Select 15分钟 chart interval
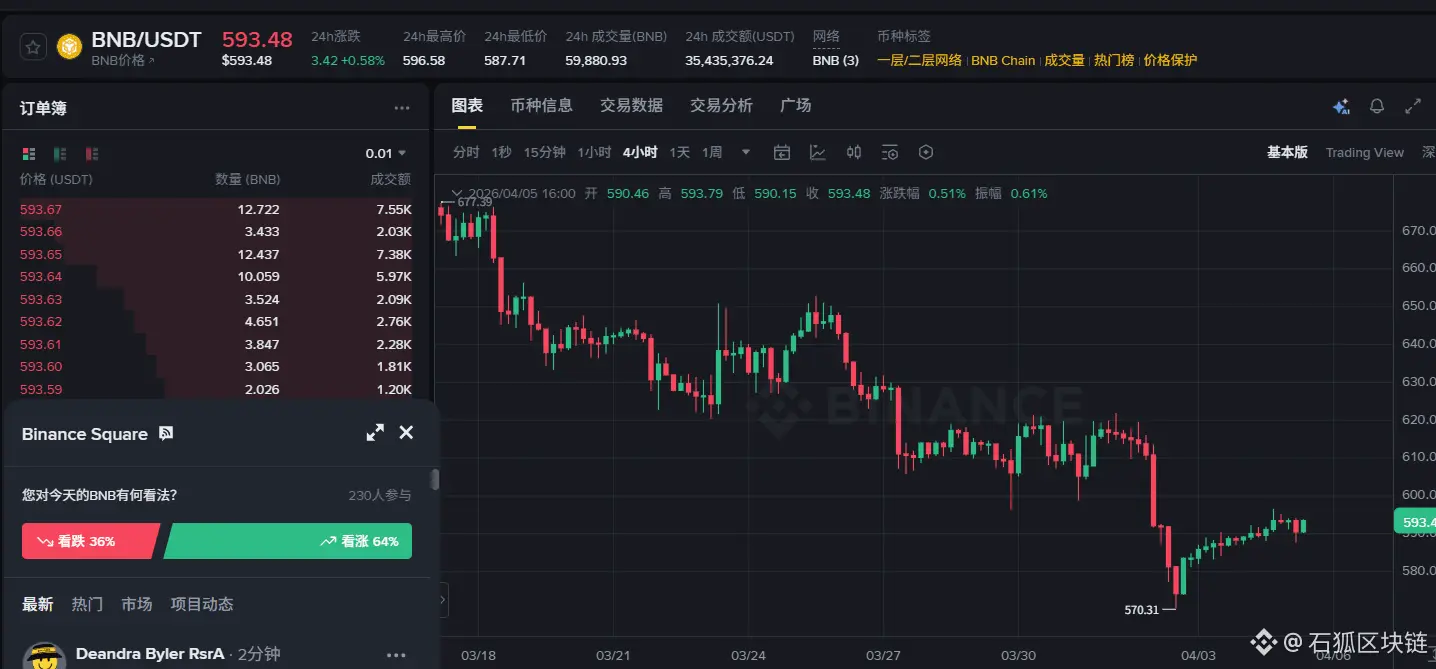This screenshot has height=669, width=1436. pyautogui.click(x=545, y=152)
